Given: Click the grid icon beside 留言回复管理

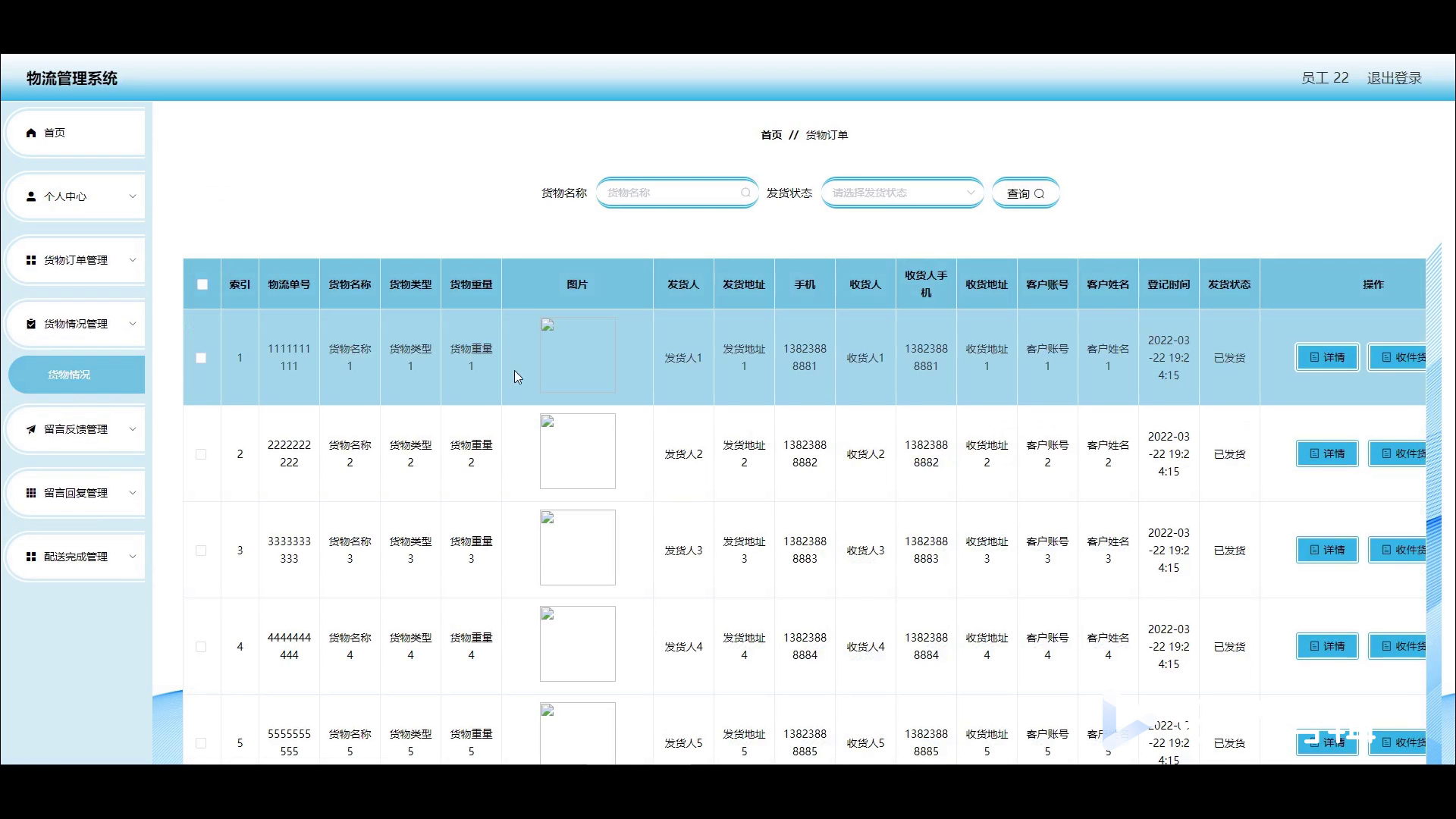Looking at the screenshot, I should pos(31,493).
